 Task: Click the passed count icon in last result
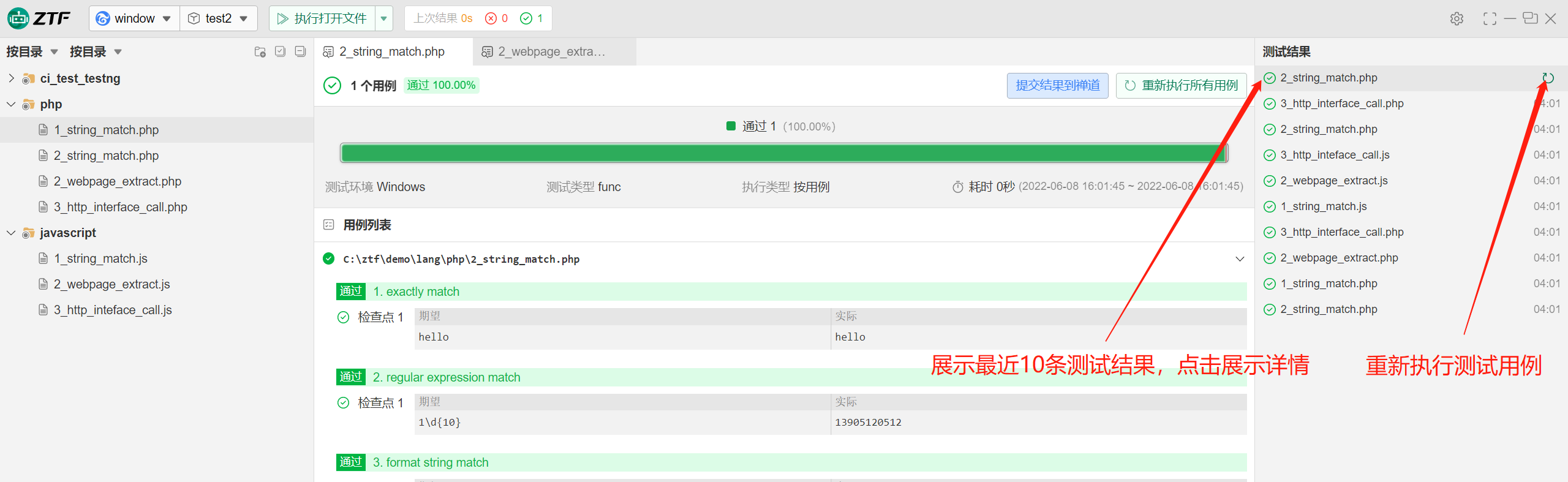tap(526, 18)
